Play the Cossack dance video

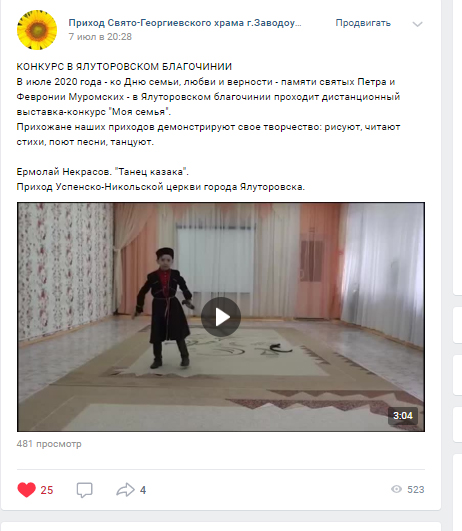[x=221, y=317]
